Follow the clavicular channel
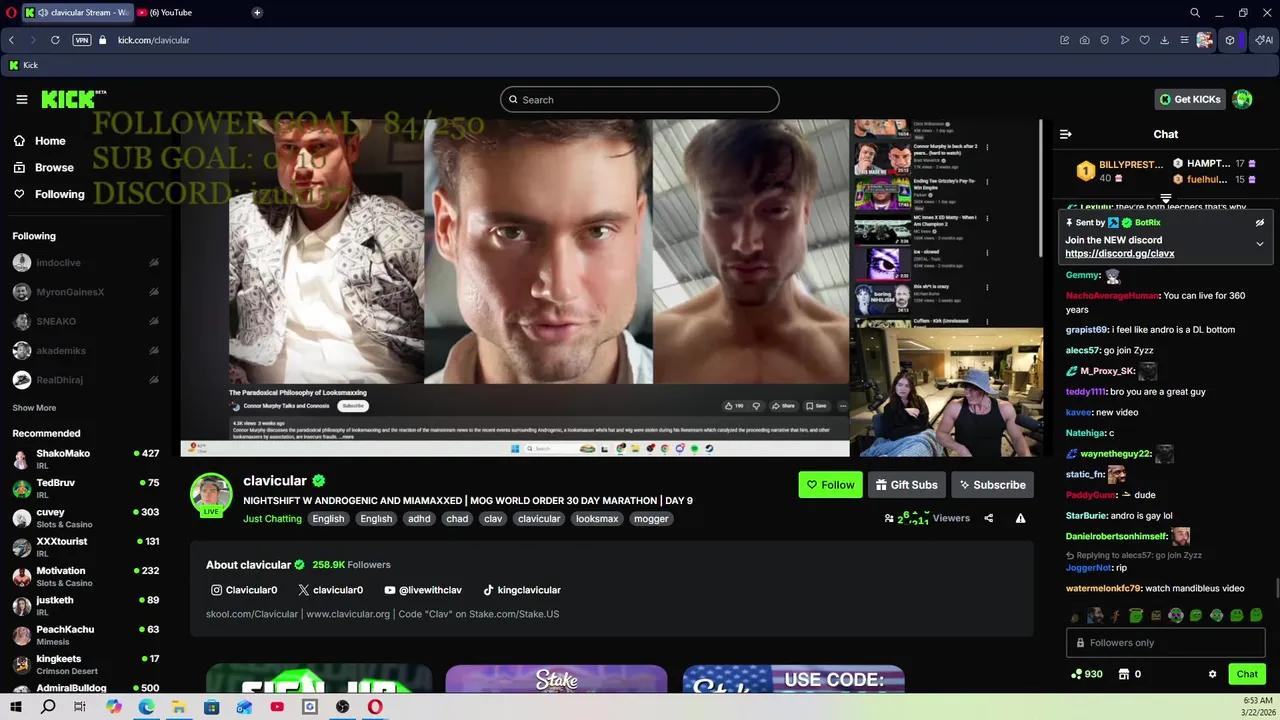The image size is (1280, 720). click(x=830, y=485)
